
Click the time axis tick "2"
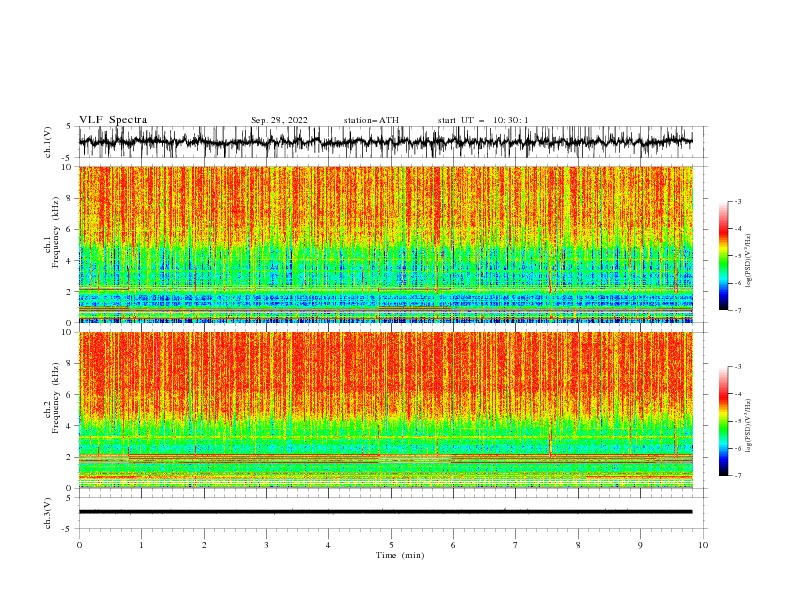(204, 545)
